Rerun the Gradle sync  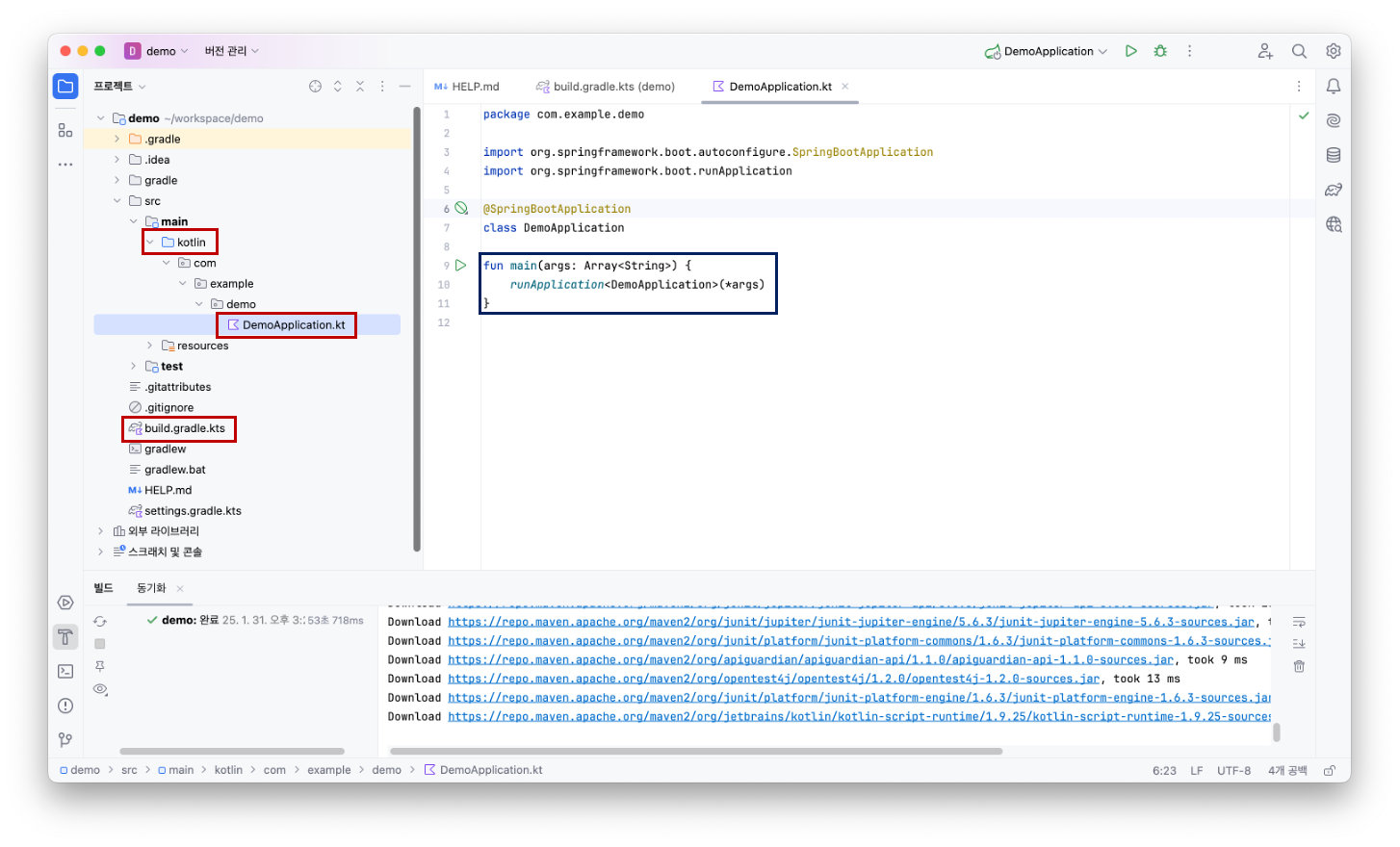[100, 622]
